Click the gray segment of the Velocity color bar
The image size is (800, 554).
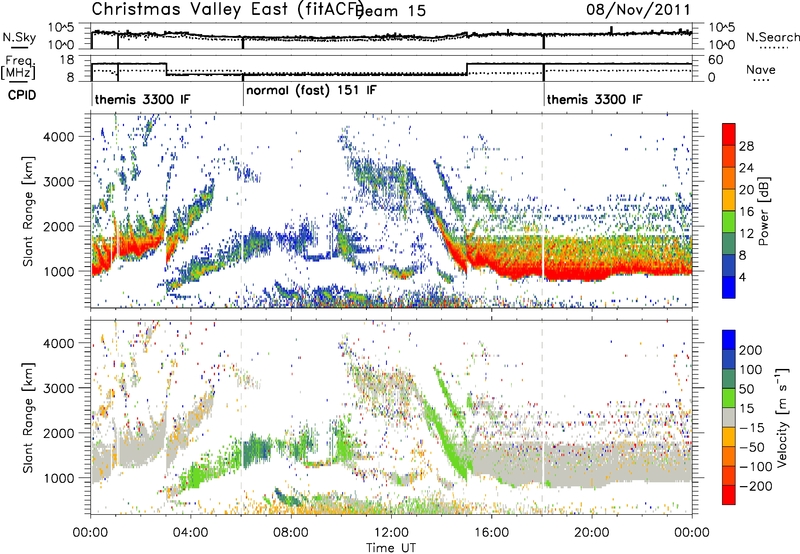tap(729, 417)
